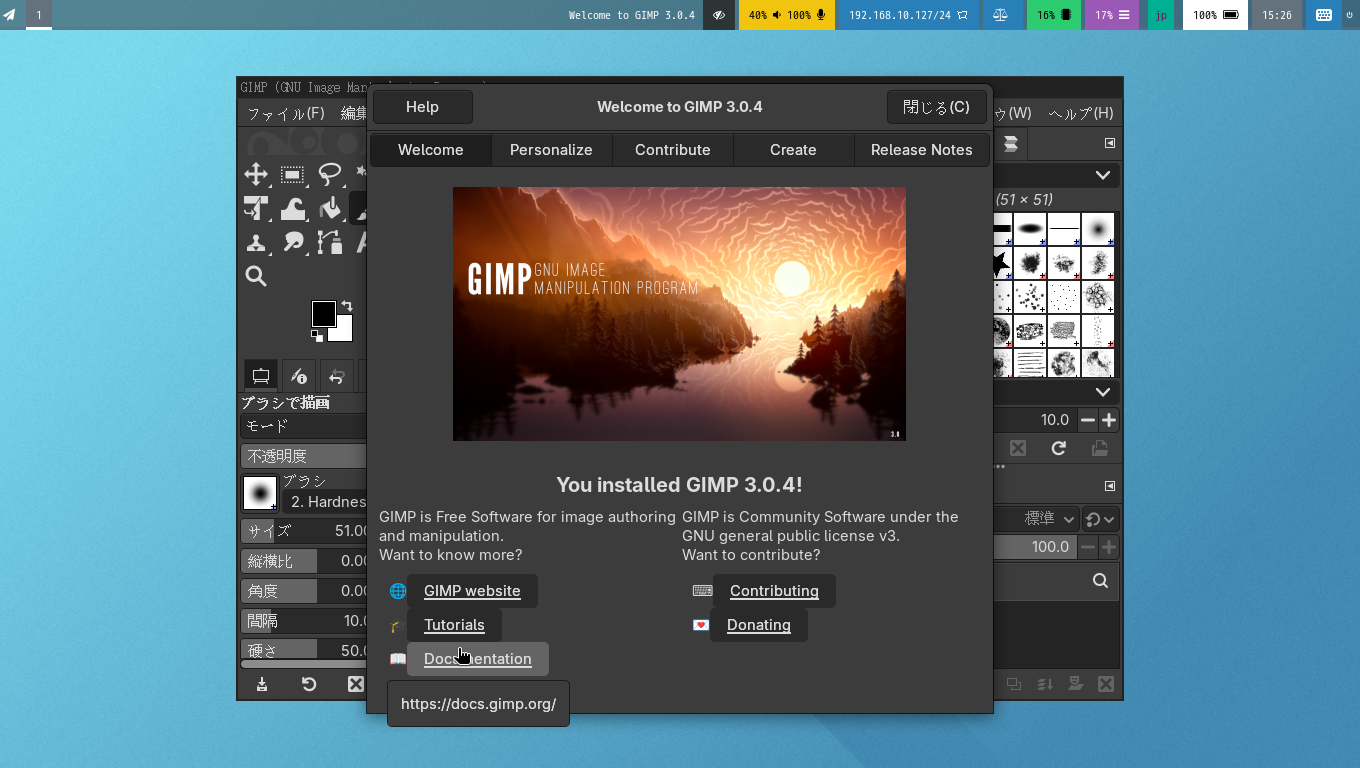Click the white background color swatch
The image size is (1360, 768).
click(343, 331)
